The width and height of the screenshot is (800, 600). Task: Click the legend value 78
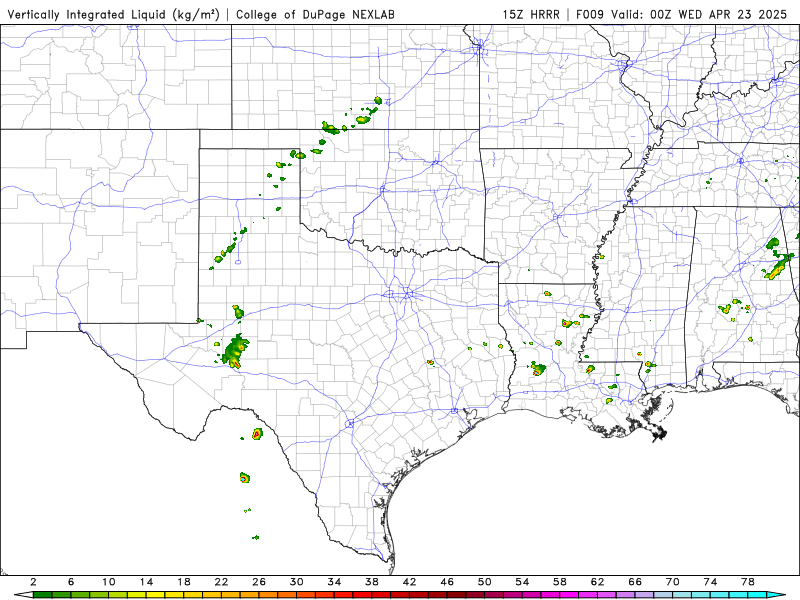pos(748,582)
